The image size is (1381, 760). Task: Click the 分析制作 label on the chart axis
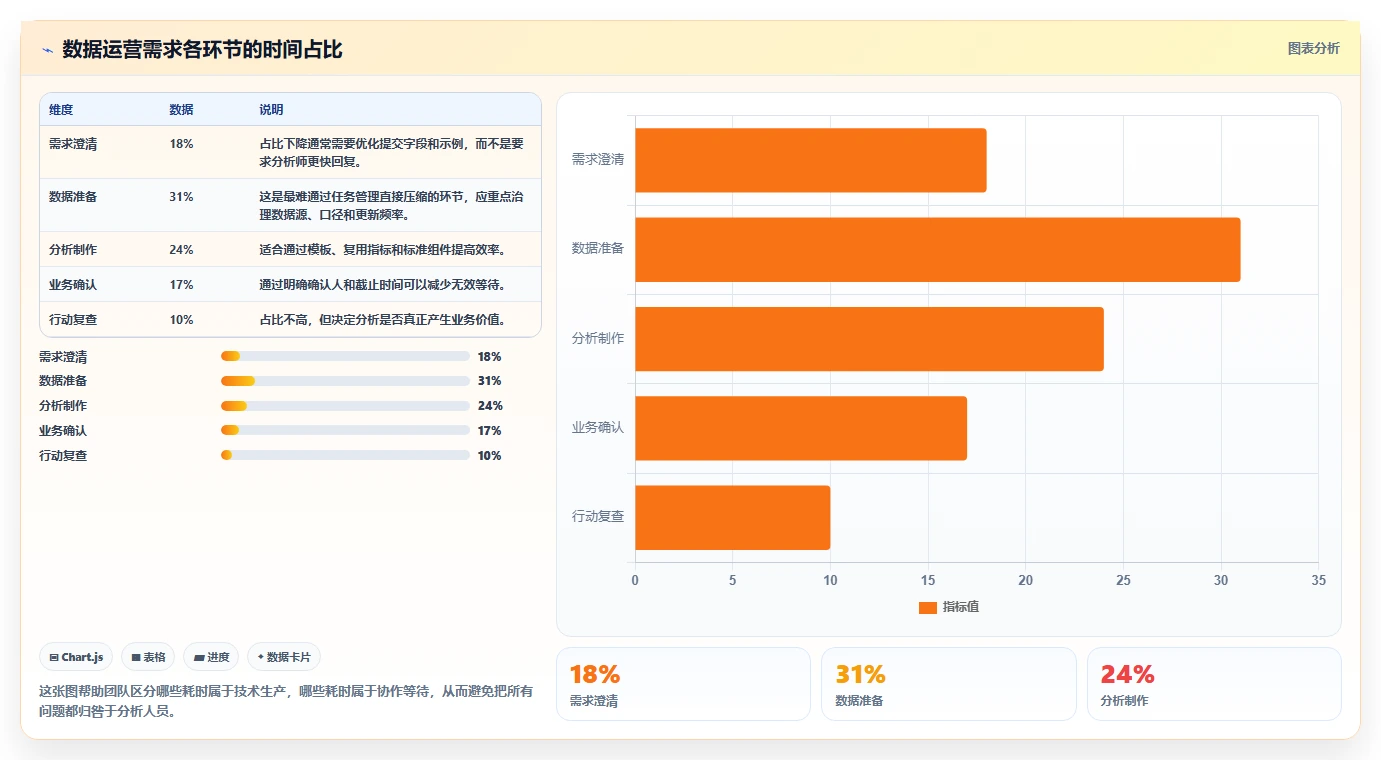click(x=598, y=339)
